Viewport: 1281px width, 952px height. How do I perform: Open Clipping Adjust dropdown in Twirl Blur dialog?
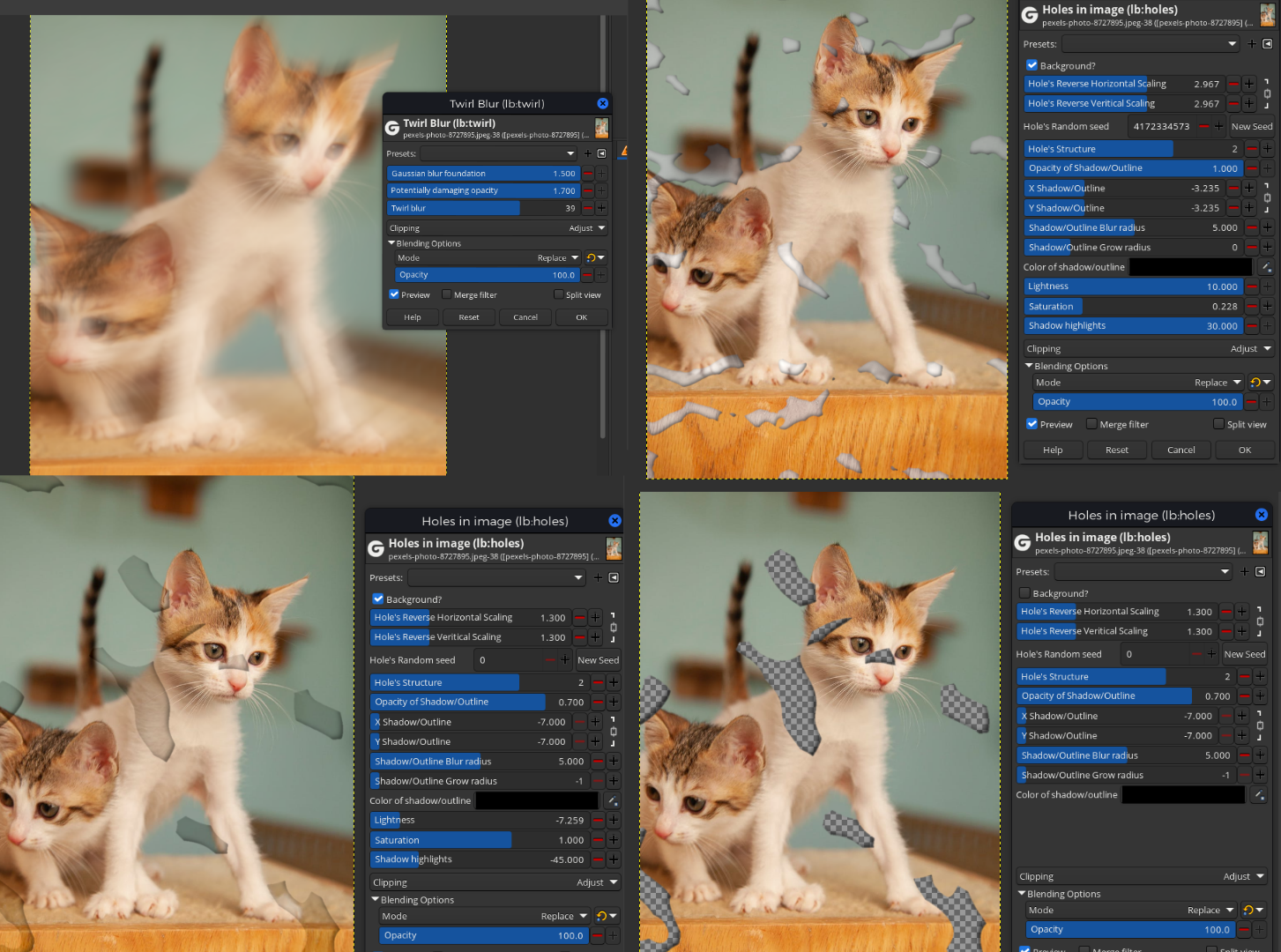498,228
